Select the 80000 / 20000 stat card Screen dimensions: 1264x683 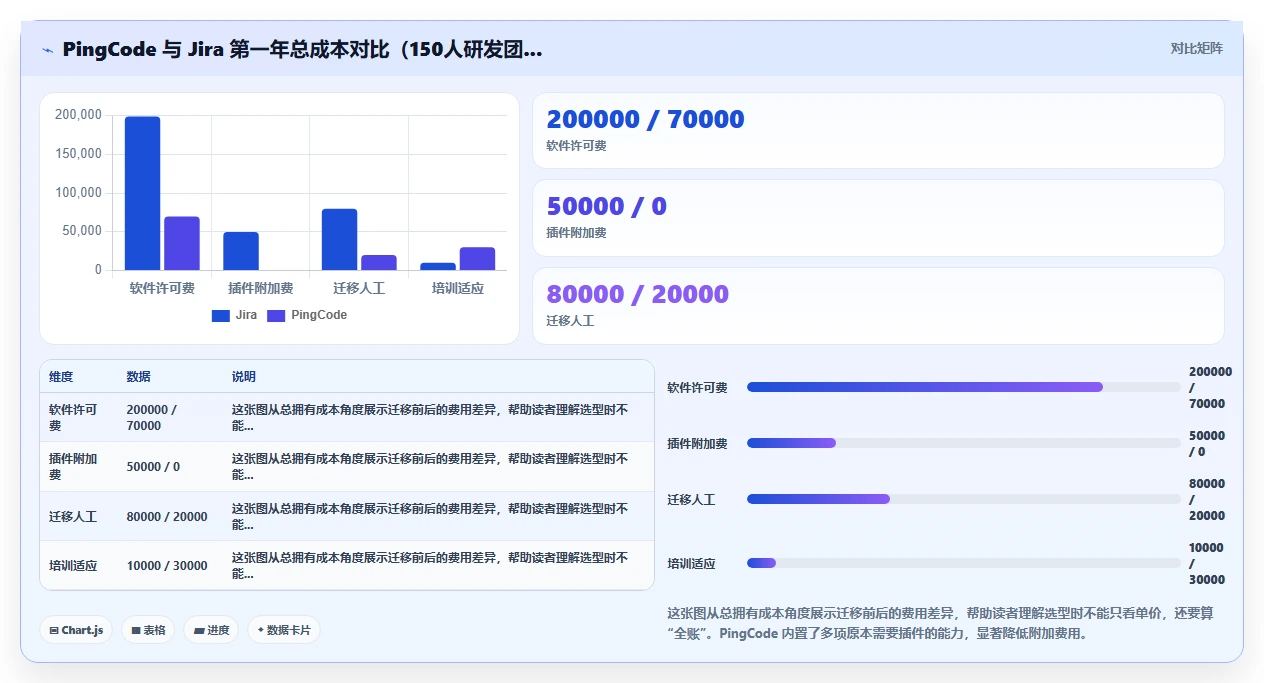pyautogui.click(x=878, y=306)
